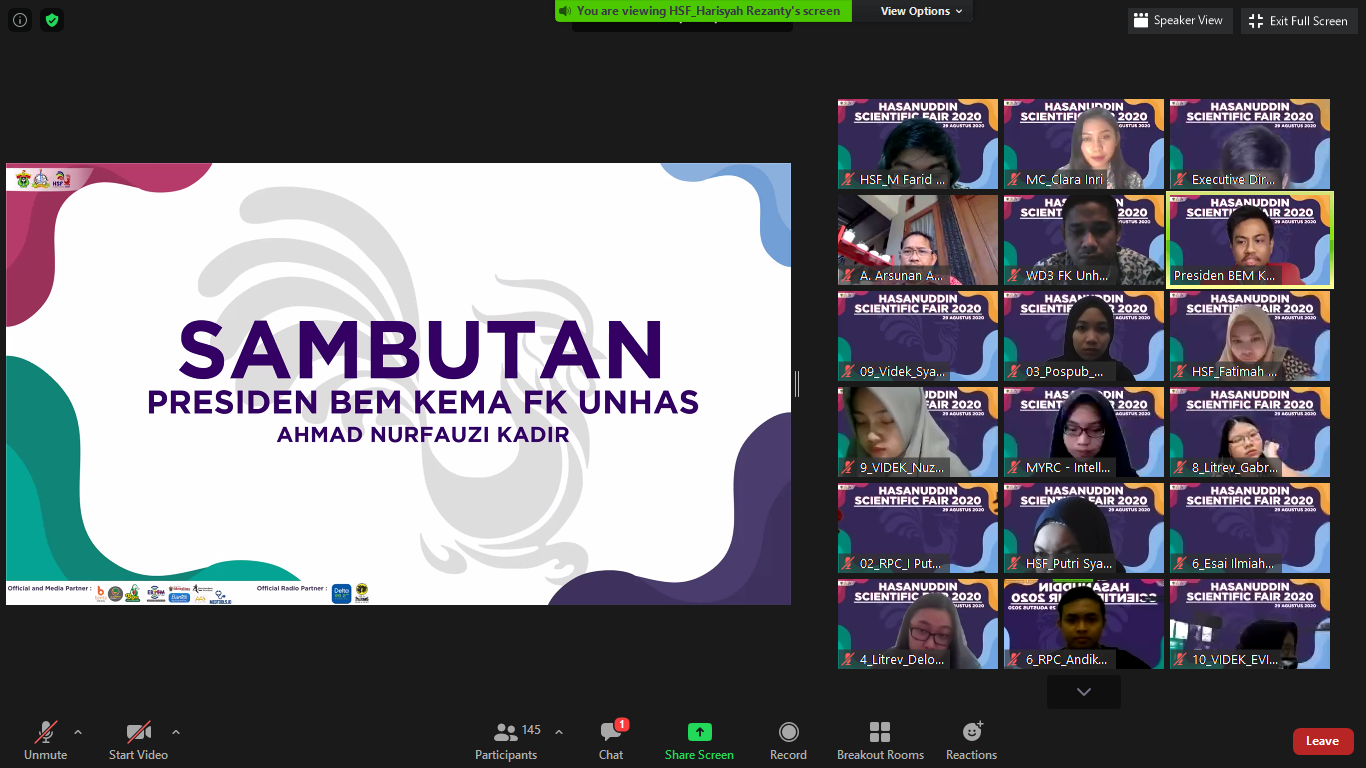Select the MC_Clara Inri video tile
The height and width of the screenshot is (768, 1366).
[x=1084, y=144]
